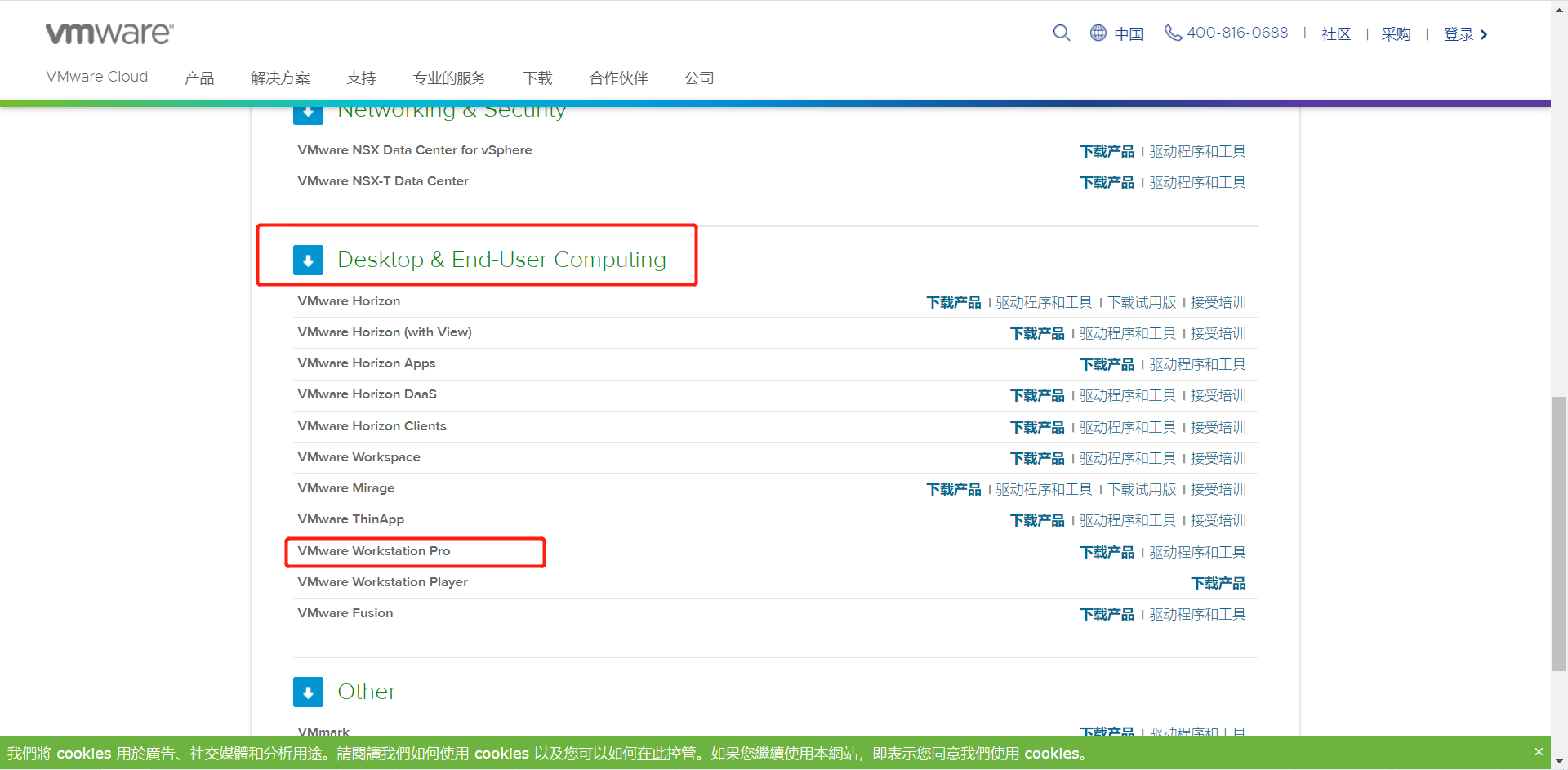Select VMware Workstation Player product name

pos(382,582)
